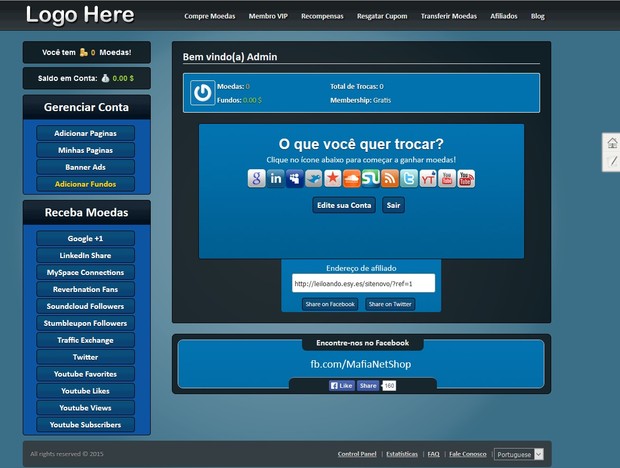Screen dimensions: 620x468
Task: Open Twitter entry in Receba Moedas
Action: click(x=85, y=357)
